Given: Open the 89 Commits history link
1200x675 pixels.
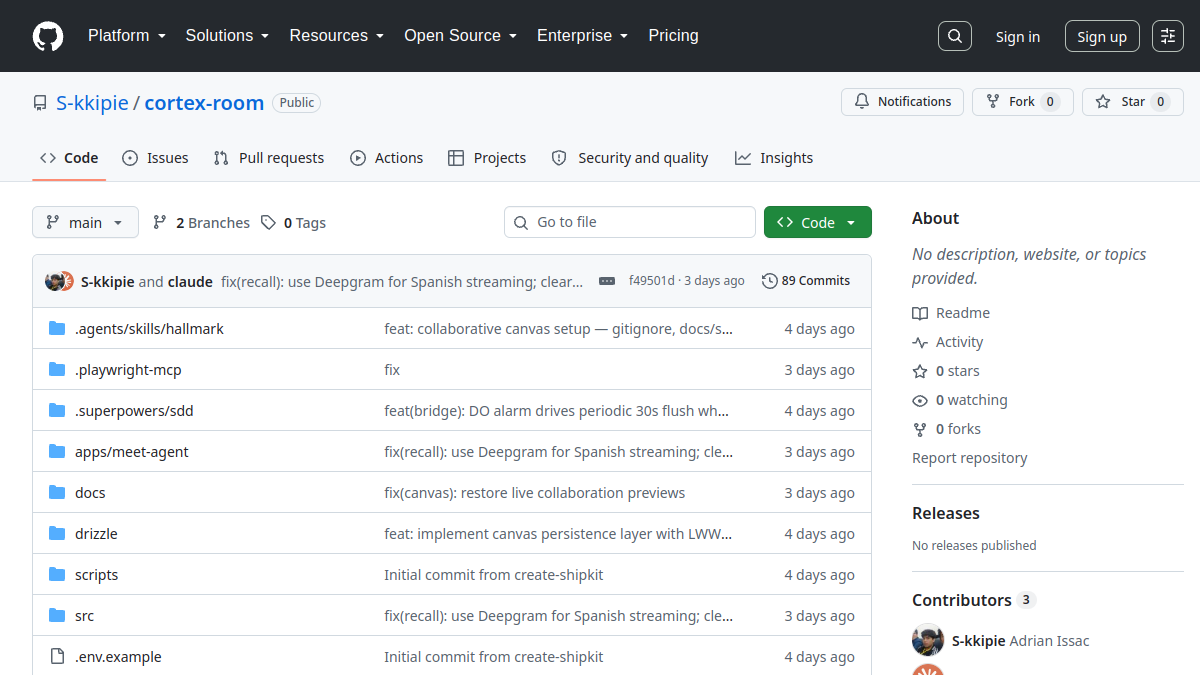Looking at the screenshot, I should point(806,281).
